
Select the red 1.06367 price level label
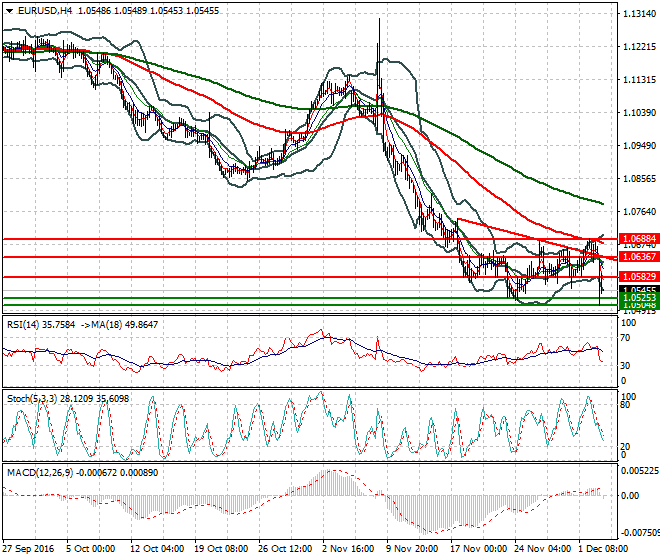639,257
